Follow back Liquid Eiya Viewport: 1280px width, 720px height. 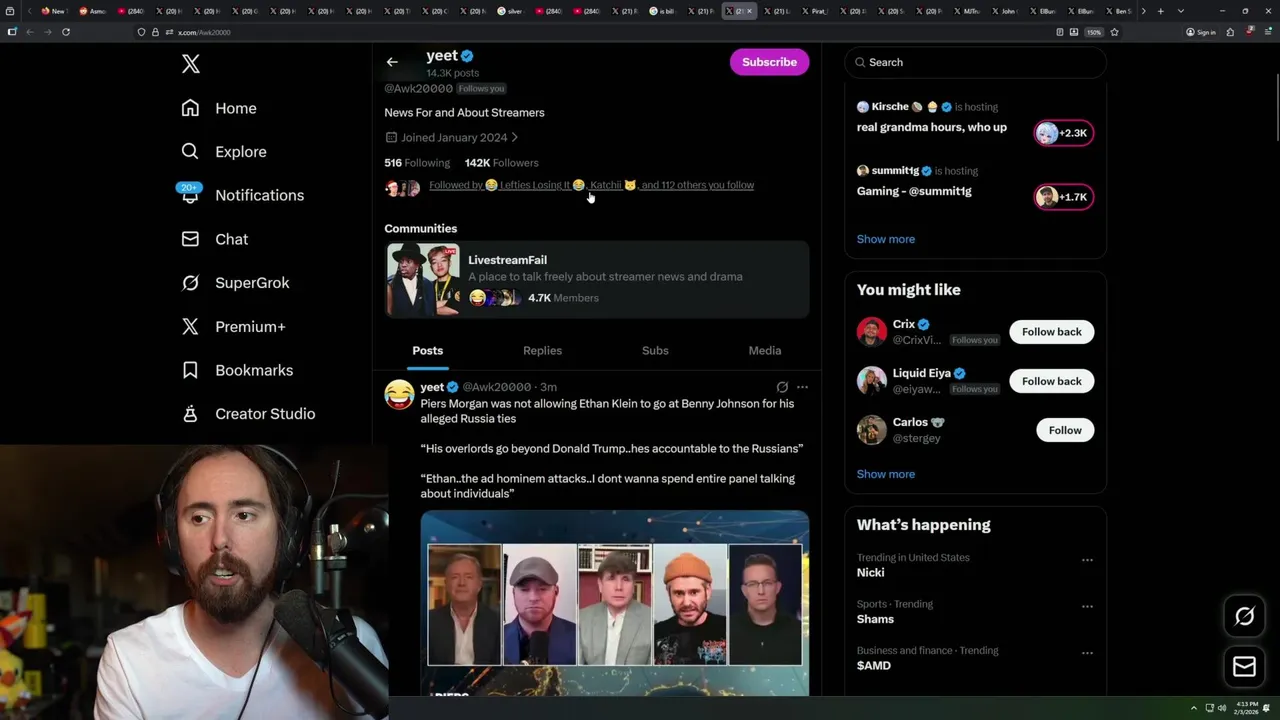1052,381
